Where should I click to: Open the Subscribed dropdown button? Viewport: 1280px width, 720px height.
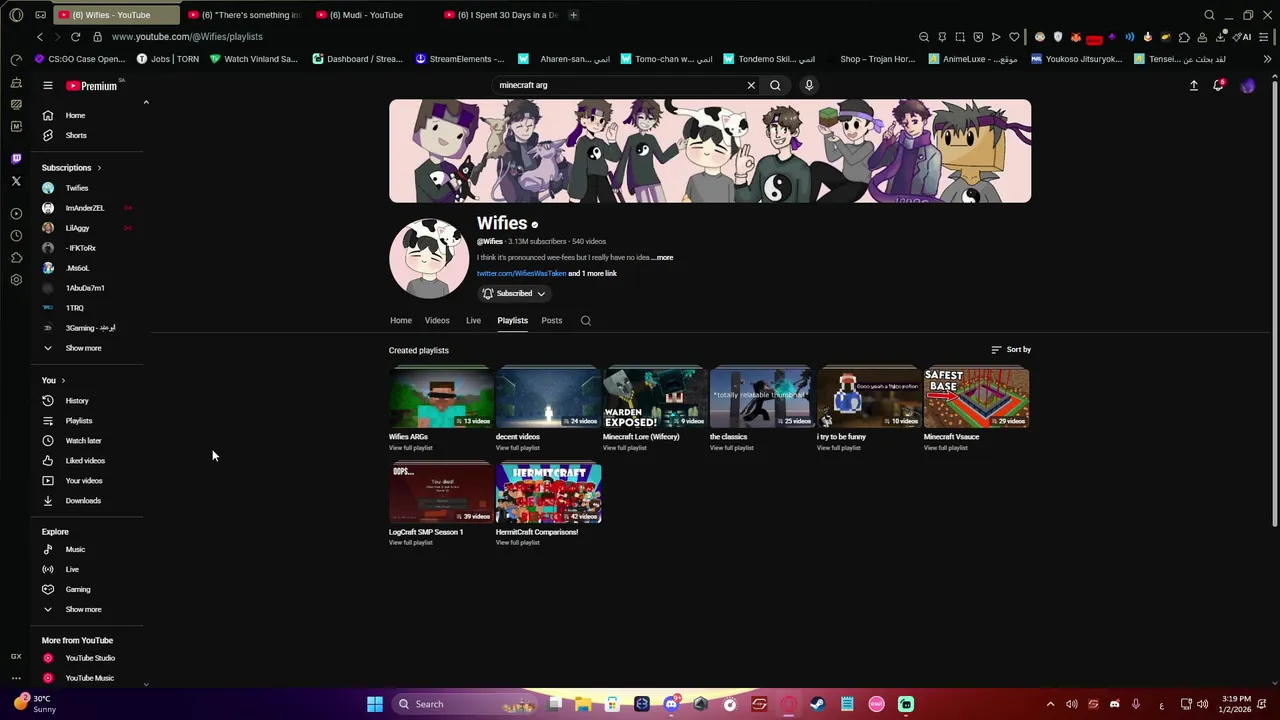514,293
